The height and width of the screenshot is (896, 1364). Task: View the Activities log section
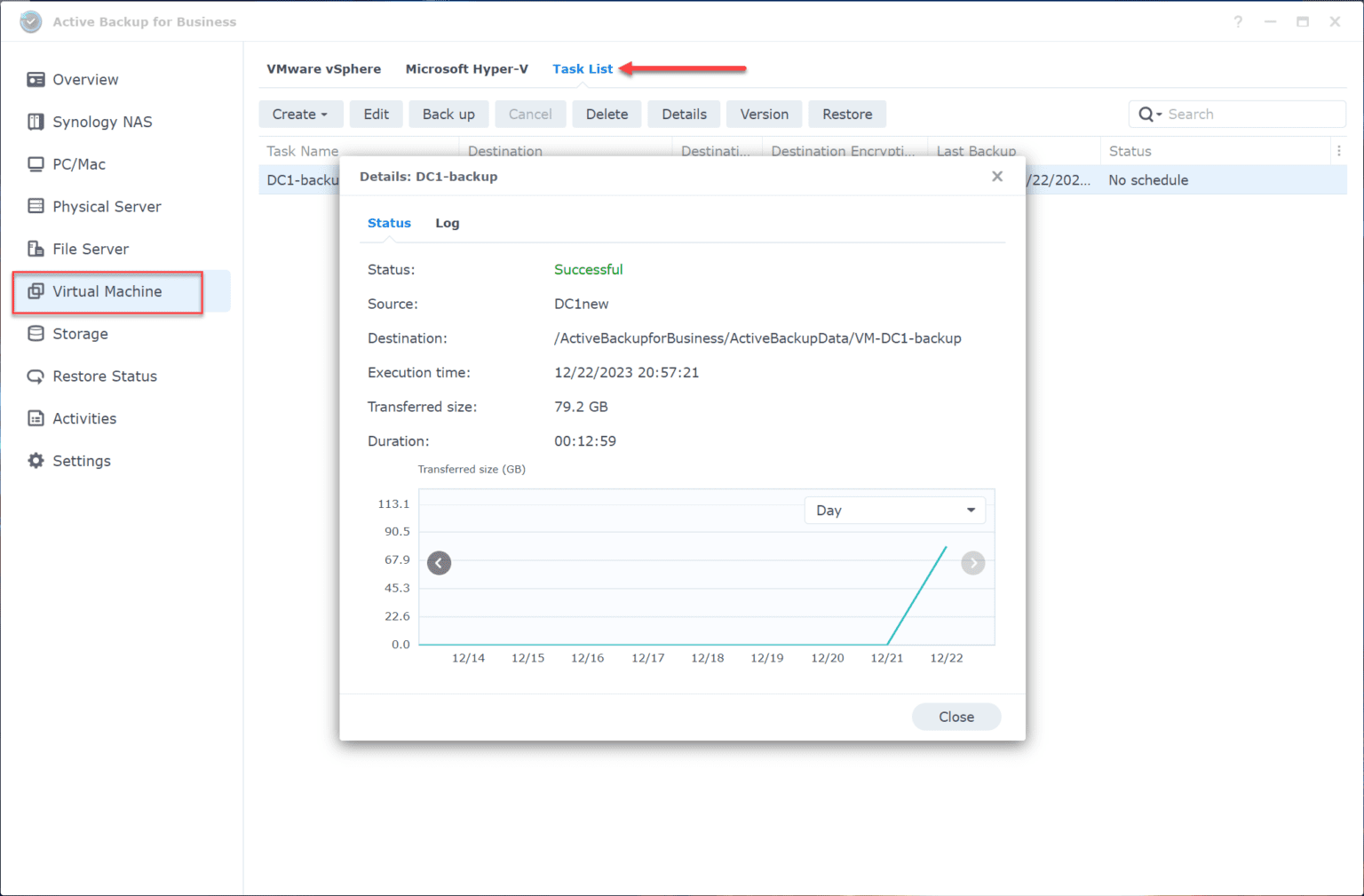pos(84,418)
